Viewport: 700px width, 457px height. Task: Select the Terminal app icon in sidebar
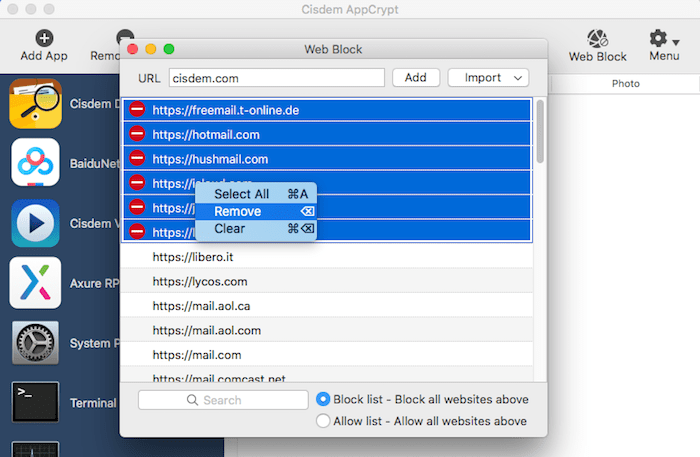click(x=35, y=402)
